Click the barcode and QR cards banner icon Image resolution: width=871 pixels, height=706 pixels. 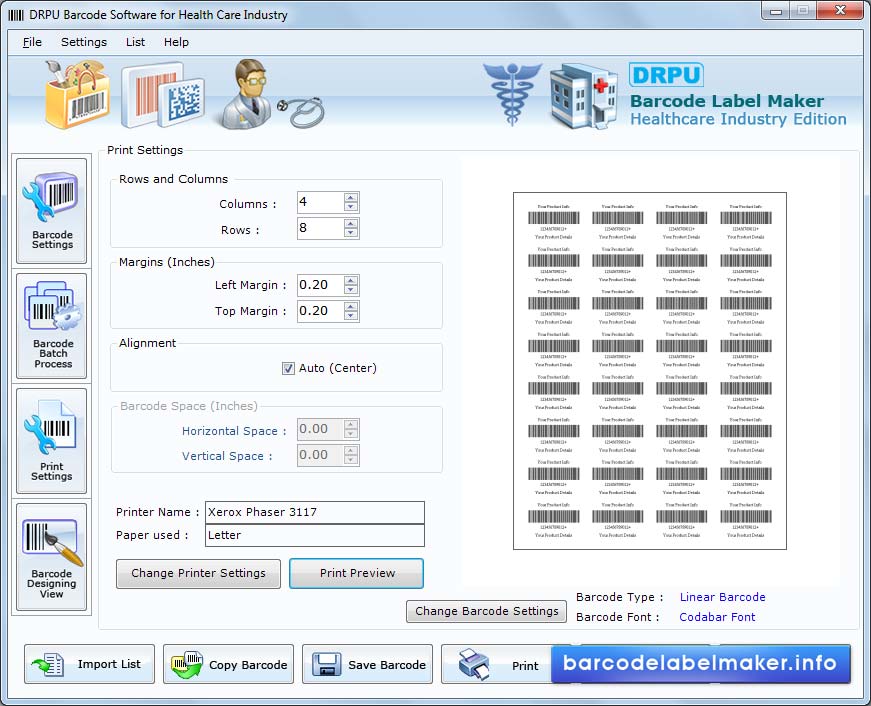pos(162,96)
